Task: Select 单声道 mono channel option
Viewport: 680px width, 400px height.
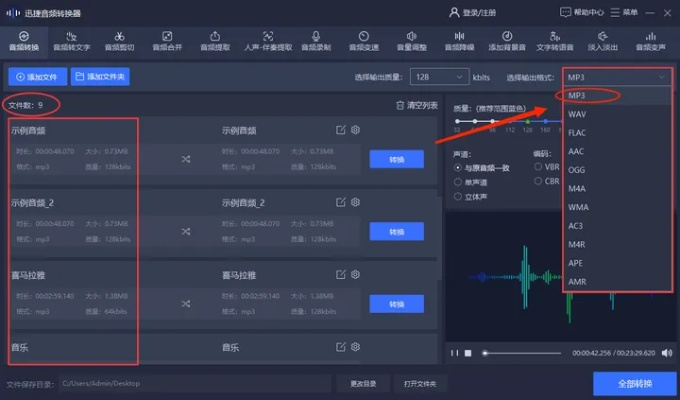Action: (x=471, y=182)
